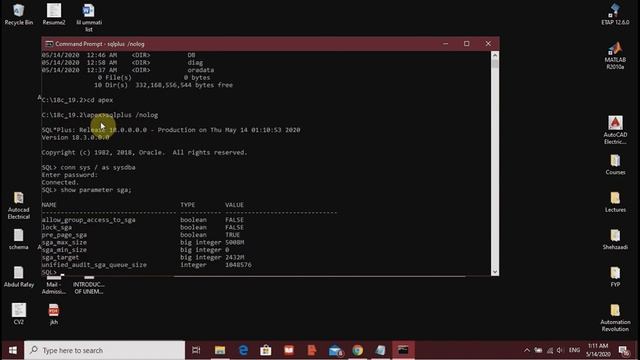Image resolution: width=640 pixels, height=360 pixels.
Task: Open the Courses folder on desktop
Action: [615, 164]
